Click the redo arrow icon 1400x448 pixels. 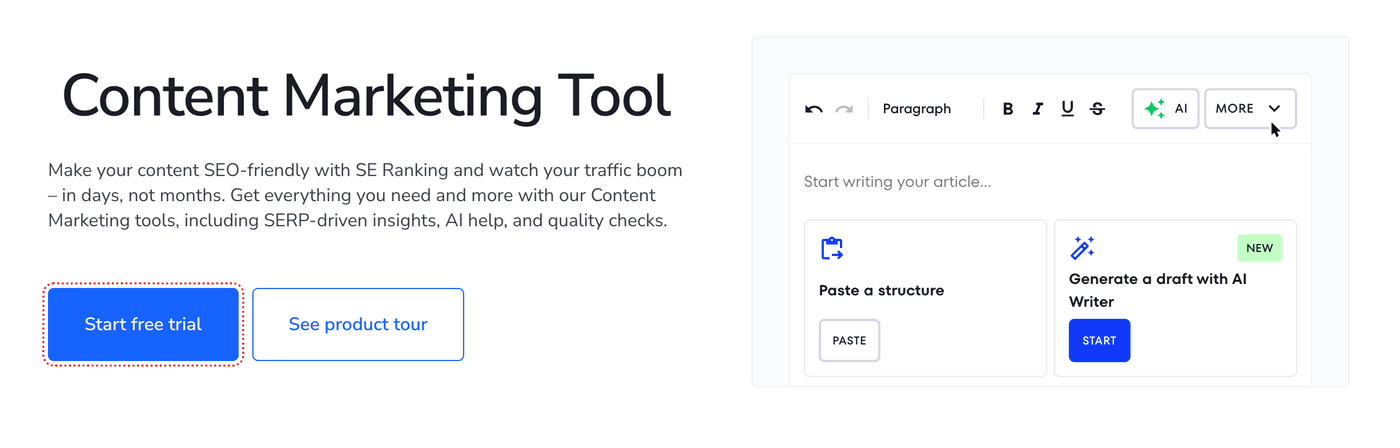(x=844, y=109)
